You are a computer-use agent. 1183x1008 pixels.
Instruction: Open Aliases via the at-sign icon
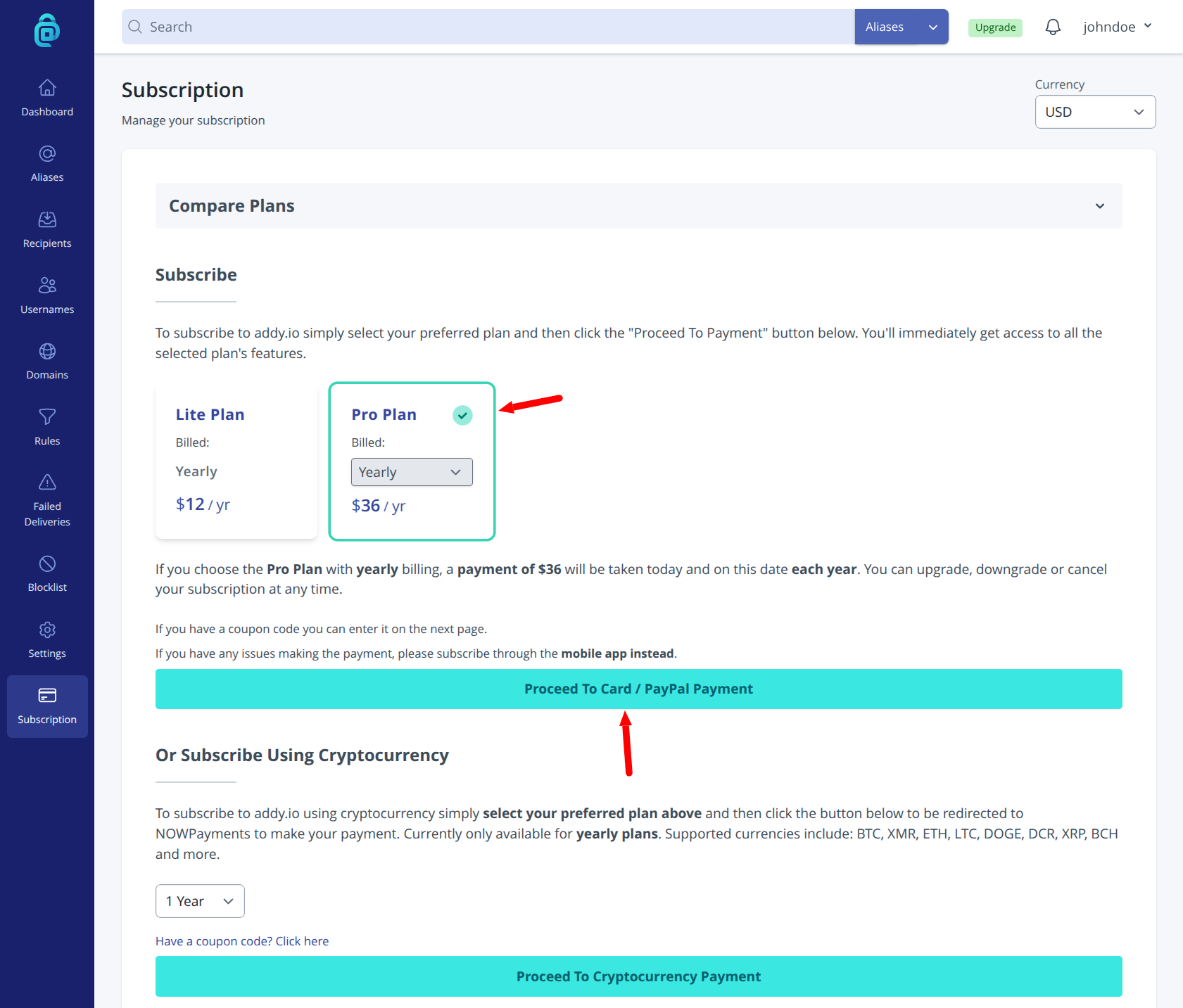pyautogui.click(x=47, y=153)
